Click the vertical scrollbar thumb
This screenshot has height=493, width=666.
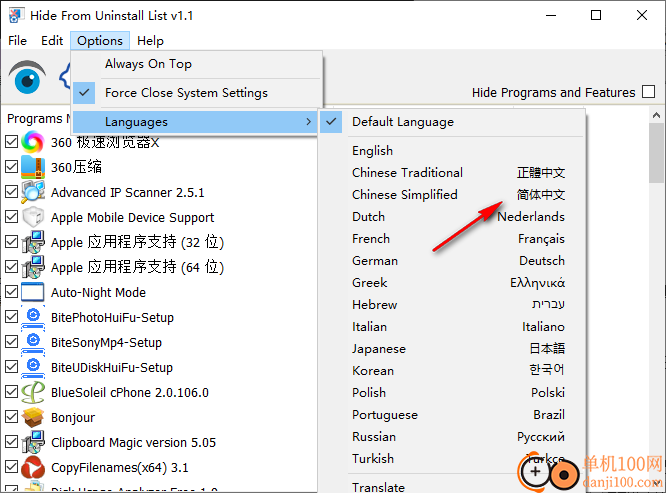[x=656, y=153]
